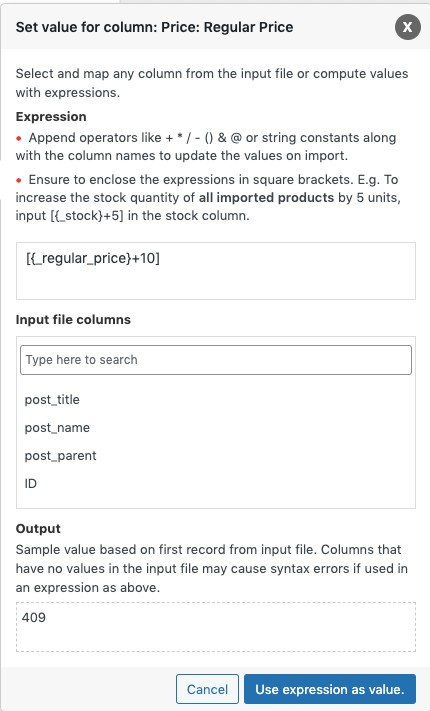Click the 409 sample output value
Image resolution: width=430 pixels, height=711 pixels.
point(34,617)
